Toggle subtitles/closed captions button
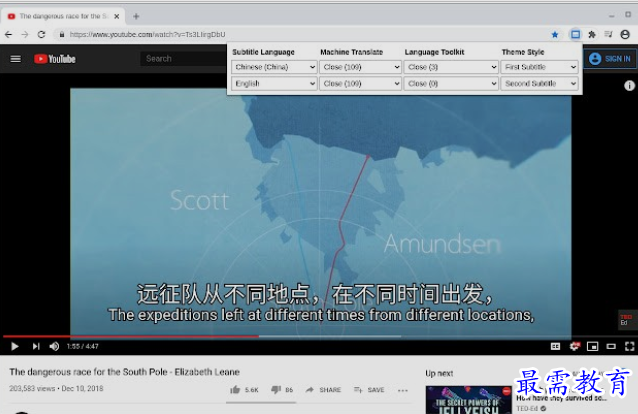 (555, 346)
